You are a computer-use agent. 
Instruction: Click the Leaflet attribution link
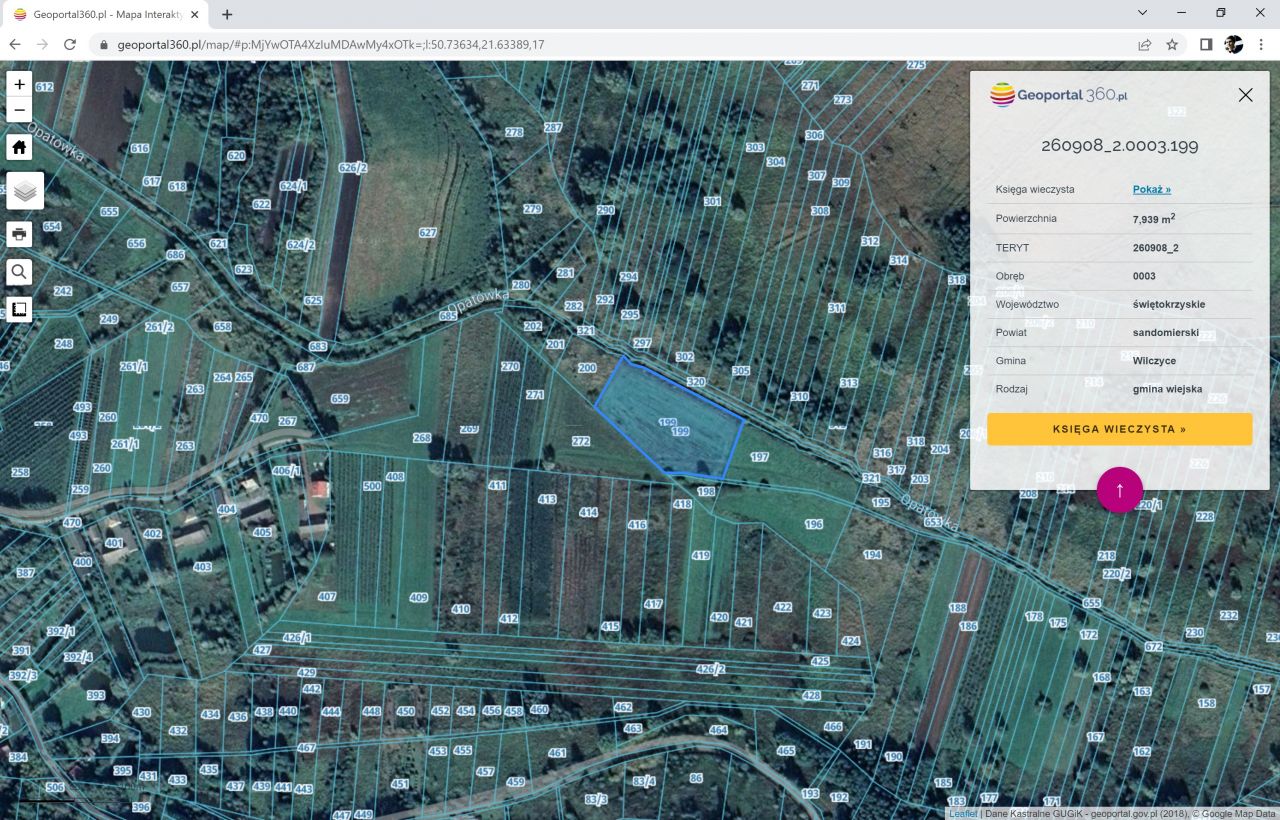click(962, 814)
